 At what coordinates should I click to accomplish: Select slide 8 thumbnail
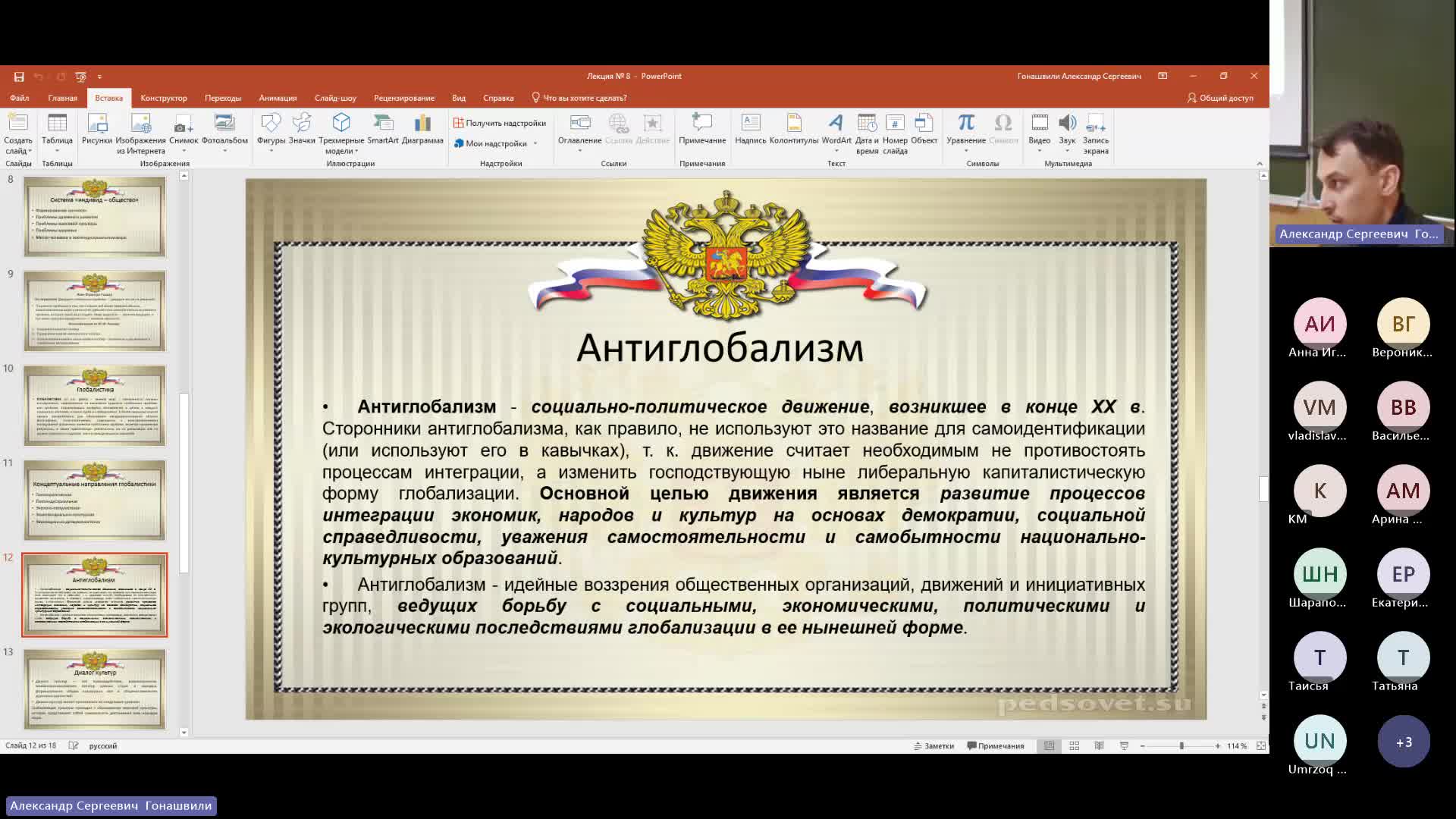pos(95,217)
